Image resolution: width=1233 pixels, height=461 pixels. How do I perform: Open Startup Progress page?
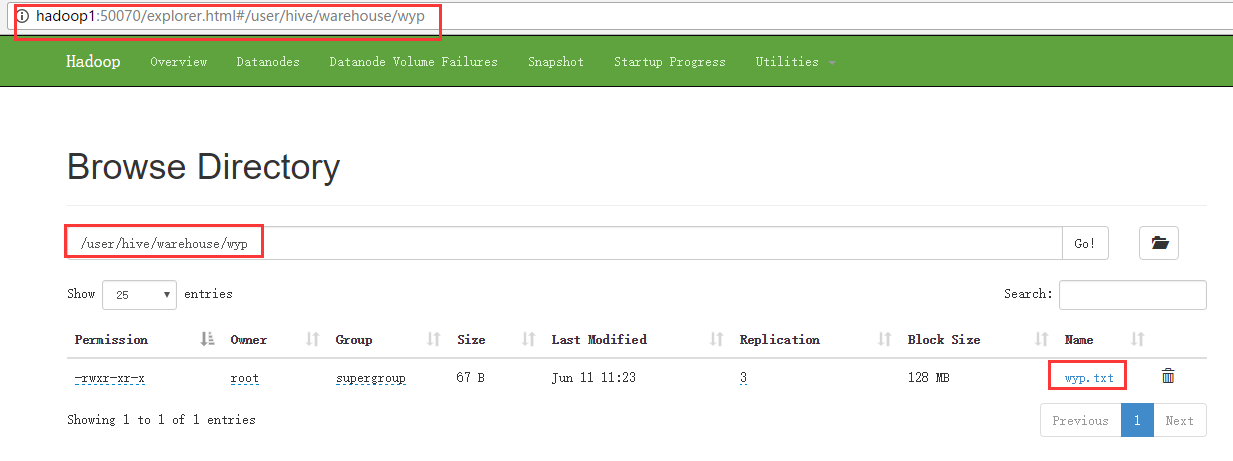[670, 62]
